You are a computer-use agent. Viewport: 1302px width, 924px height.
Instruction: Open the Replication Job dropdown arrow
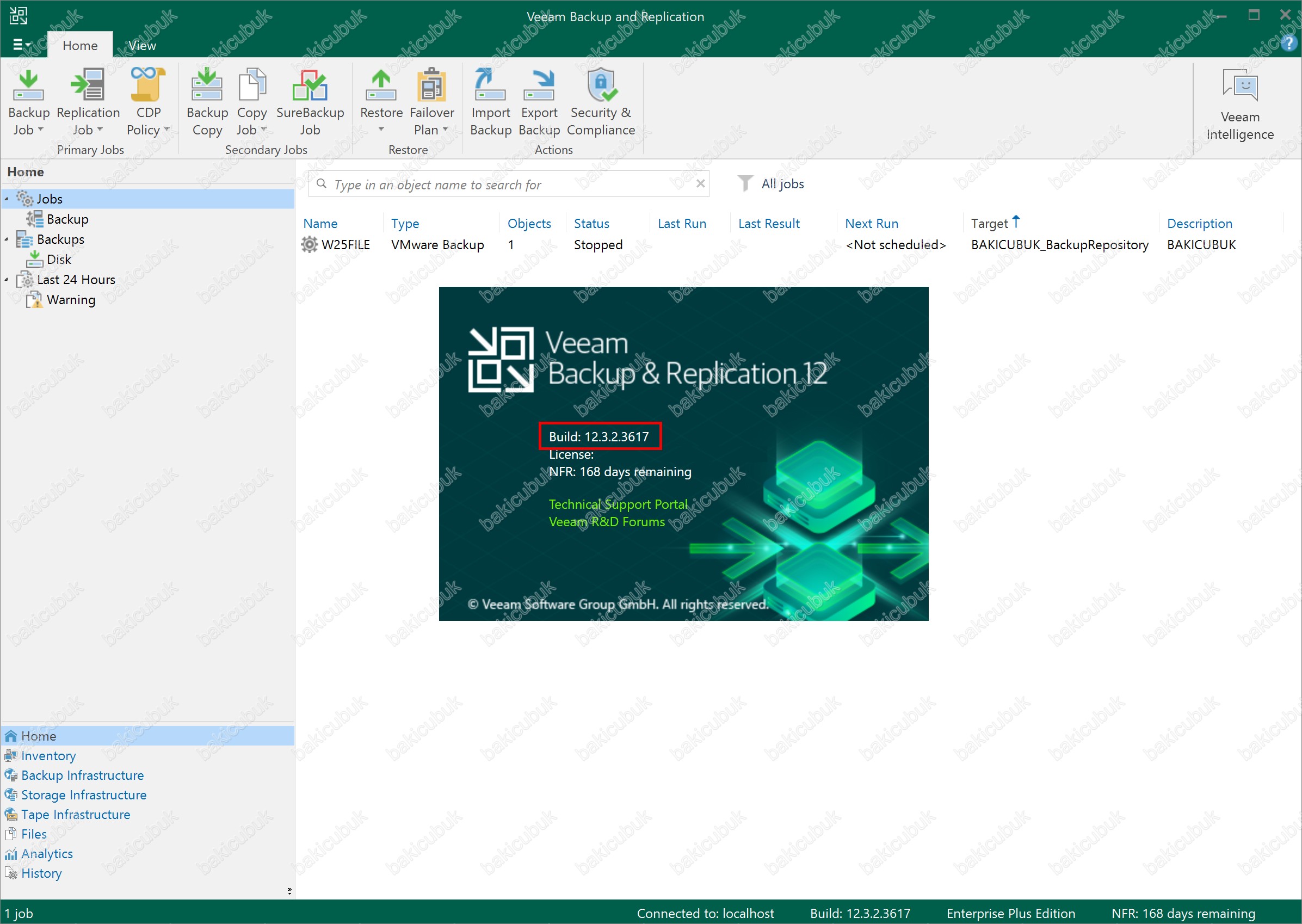pos(101,130)
